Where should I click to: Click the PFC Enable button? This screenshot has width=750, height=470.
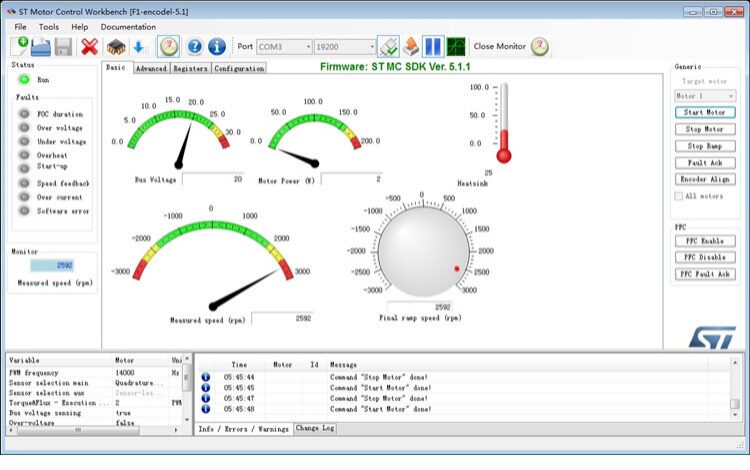pyautogui.click(x=705, y=241)
